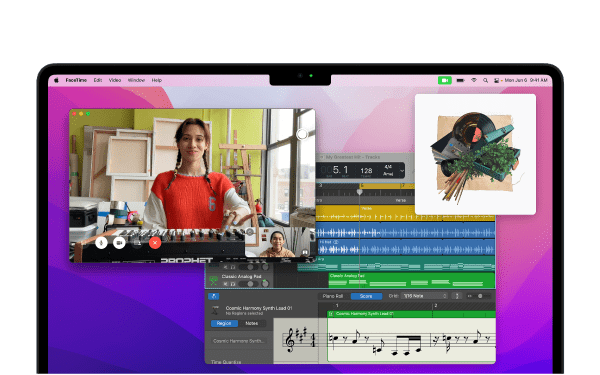The height and width of the screenshot is (375, 600).
Task: Click the album artwork image window
Action: [475, 154]
